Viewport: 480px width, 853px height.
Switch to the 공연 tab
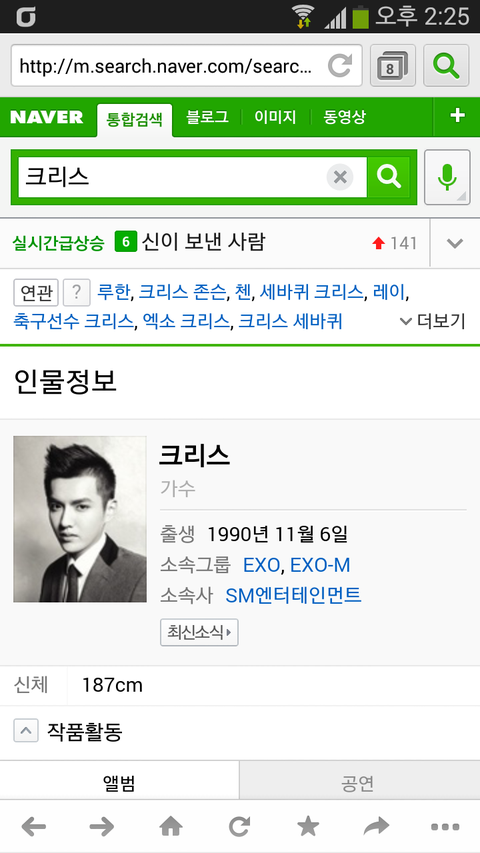click(x=359, y=783)
